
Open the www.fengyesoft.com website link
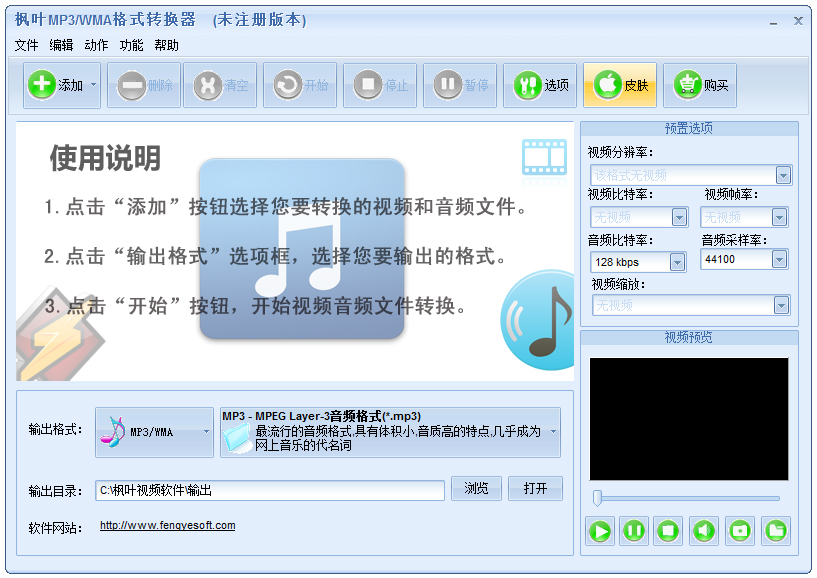(167, 525)
